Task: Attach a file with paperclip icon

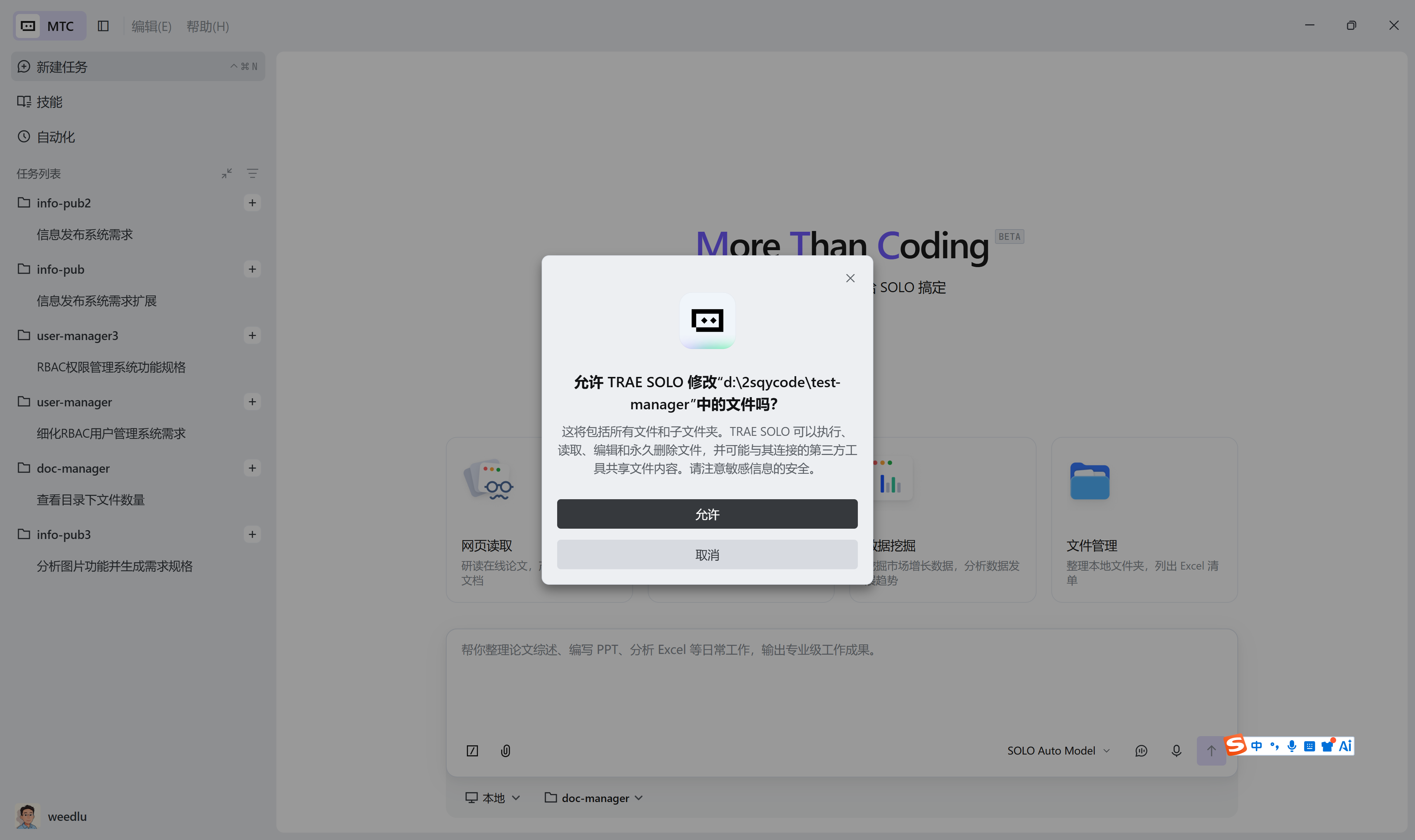Action: pyautogui.click(x=506, y=750)
